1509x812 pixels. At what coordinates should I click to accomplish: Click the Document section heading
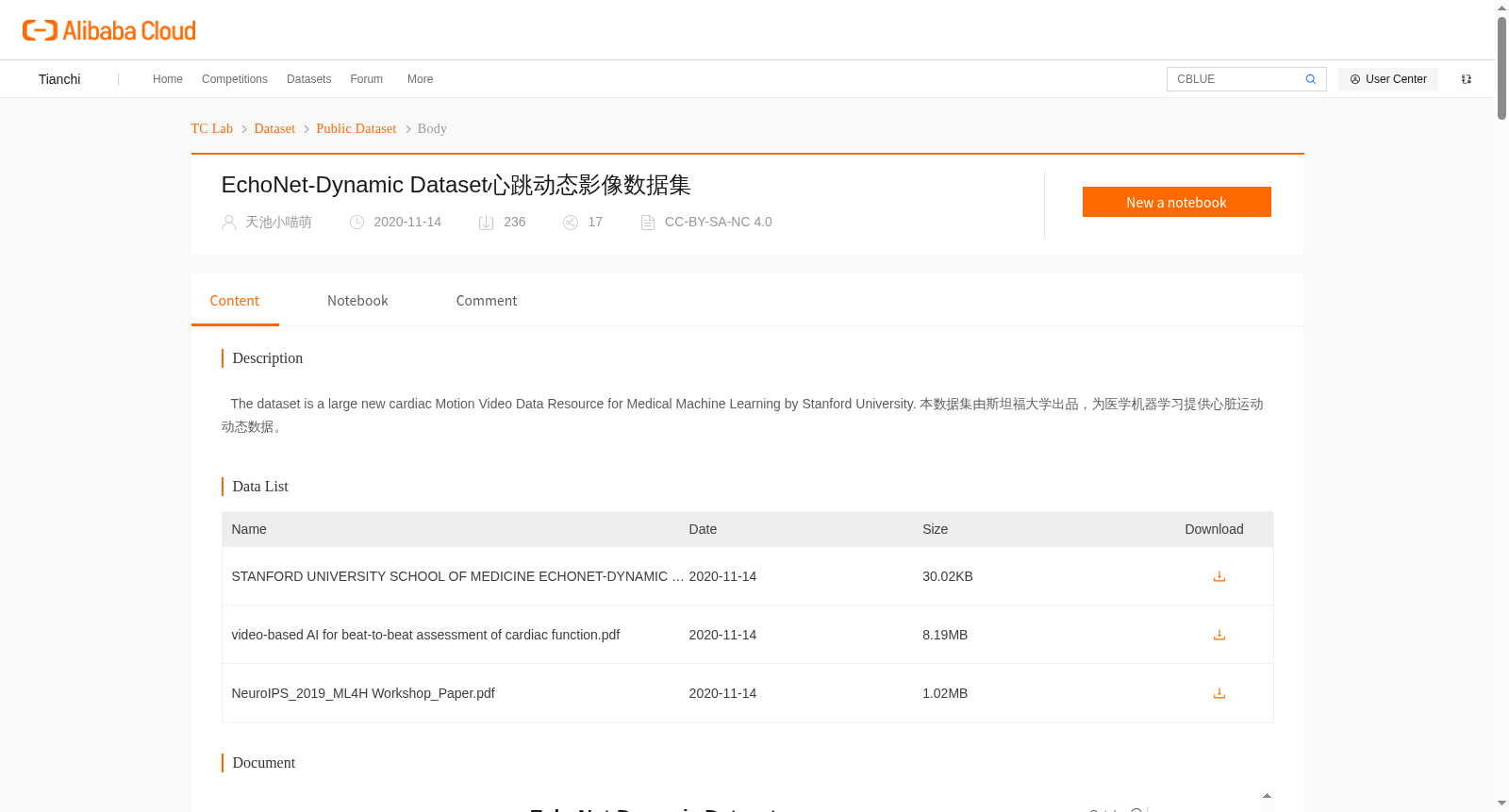(264, 763)
